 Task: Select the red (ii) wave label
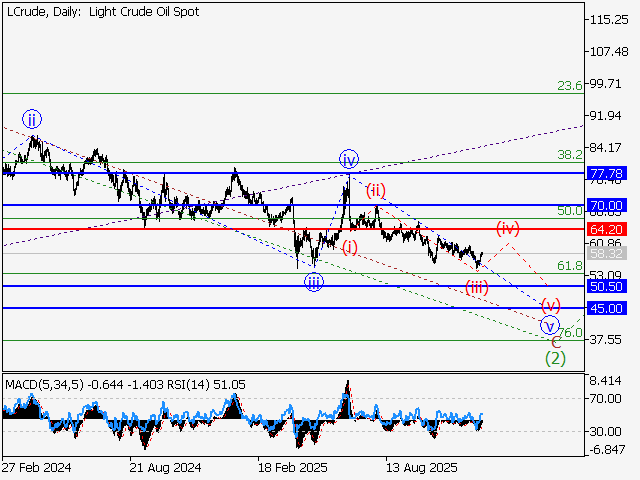point(375,190)
